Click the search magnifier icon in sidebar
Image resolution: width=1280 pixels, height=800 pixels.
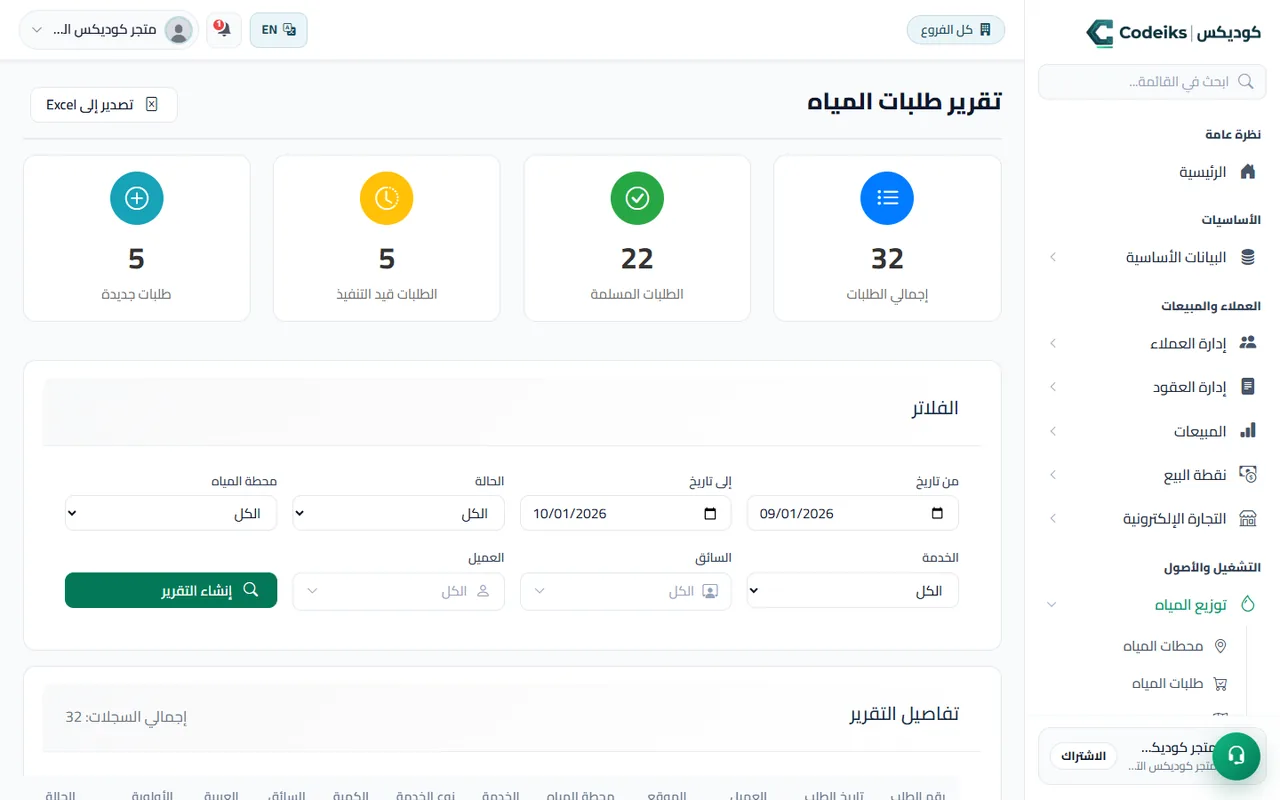click(x=1245, y=82)
